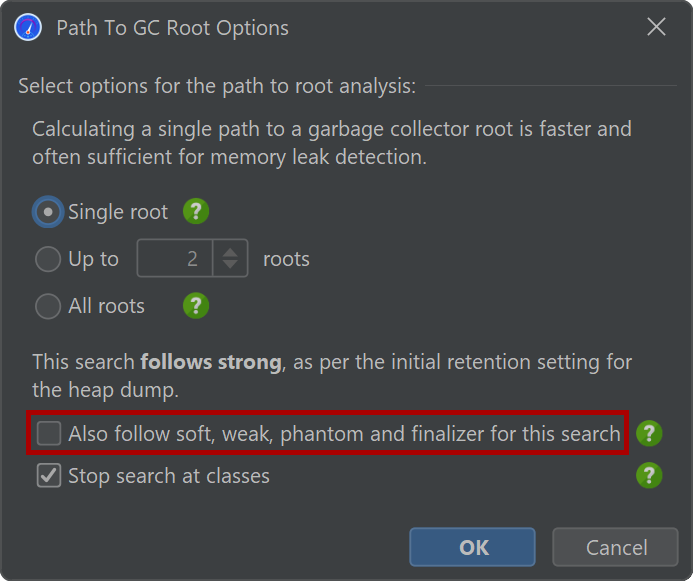Viewport: 693px width, 581px height.
Task: Choose the Up to roots radio option
Action: click(x=48, y=259)
